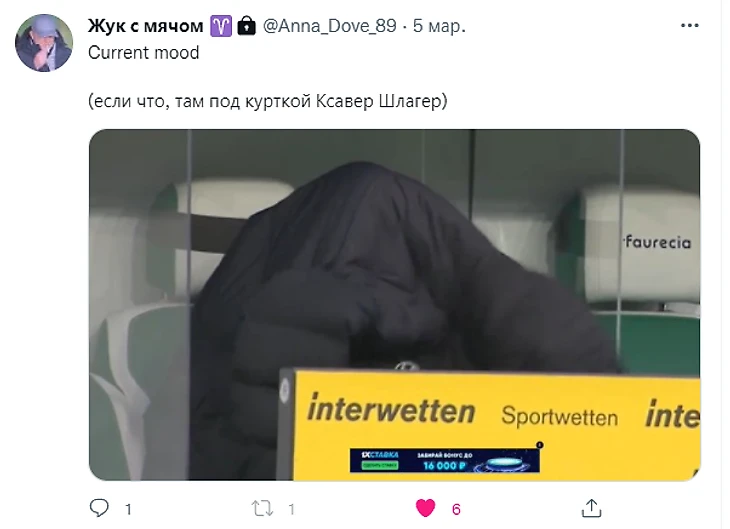
Task: Click the Current mood tweet text
Action: [x=143, y=53]
